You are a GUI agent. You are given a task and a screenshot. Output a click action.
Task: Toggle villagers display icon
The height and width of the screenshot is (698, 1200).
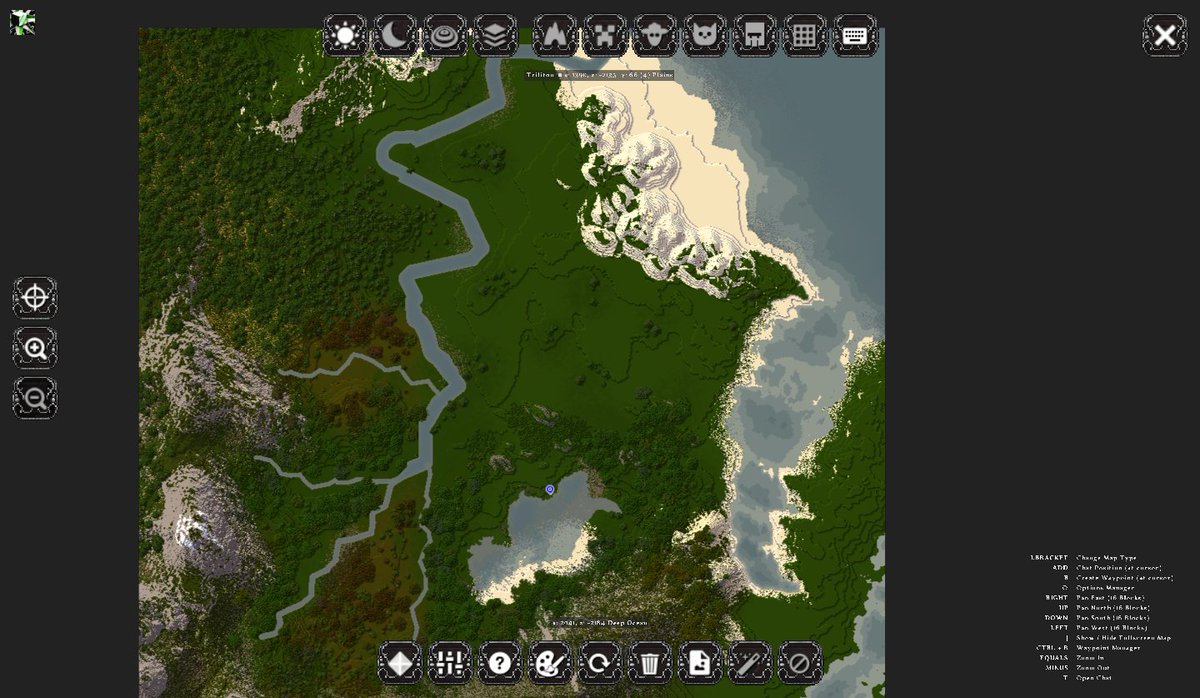coord(755,35)
